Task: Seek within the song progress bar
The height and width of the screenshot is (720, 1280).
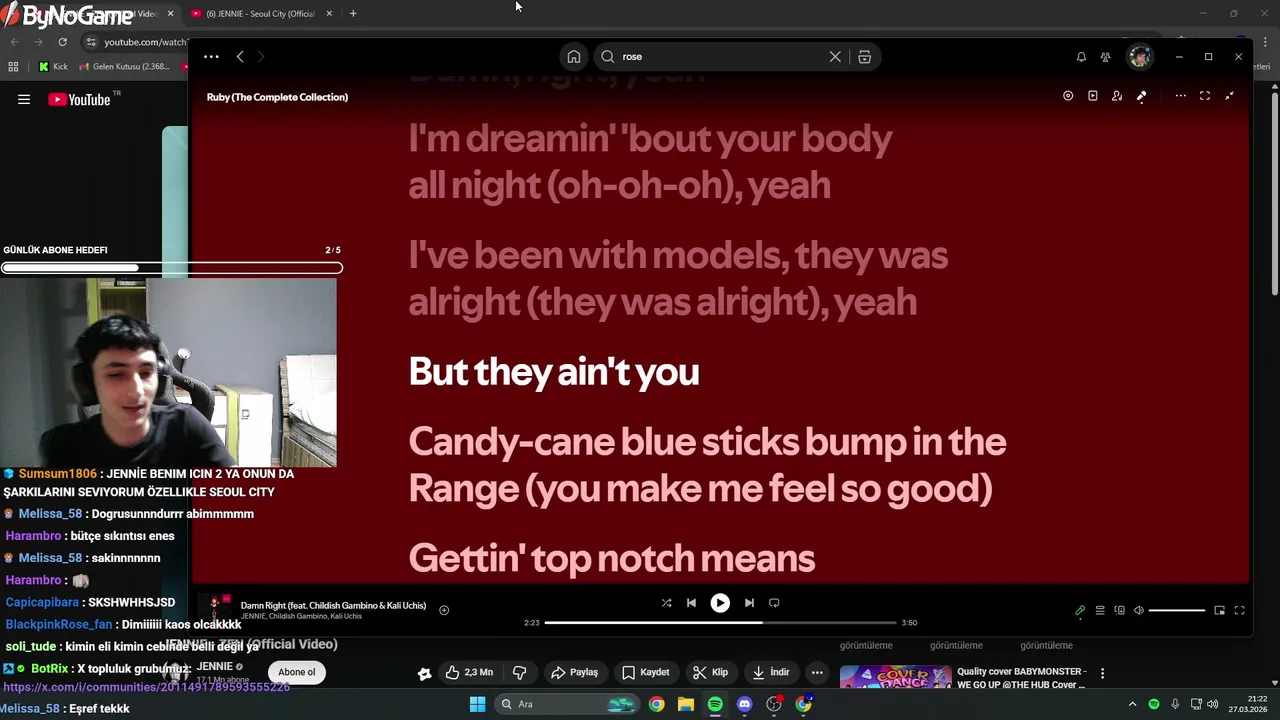Action: point(720,623)
